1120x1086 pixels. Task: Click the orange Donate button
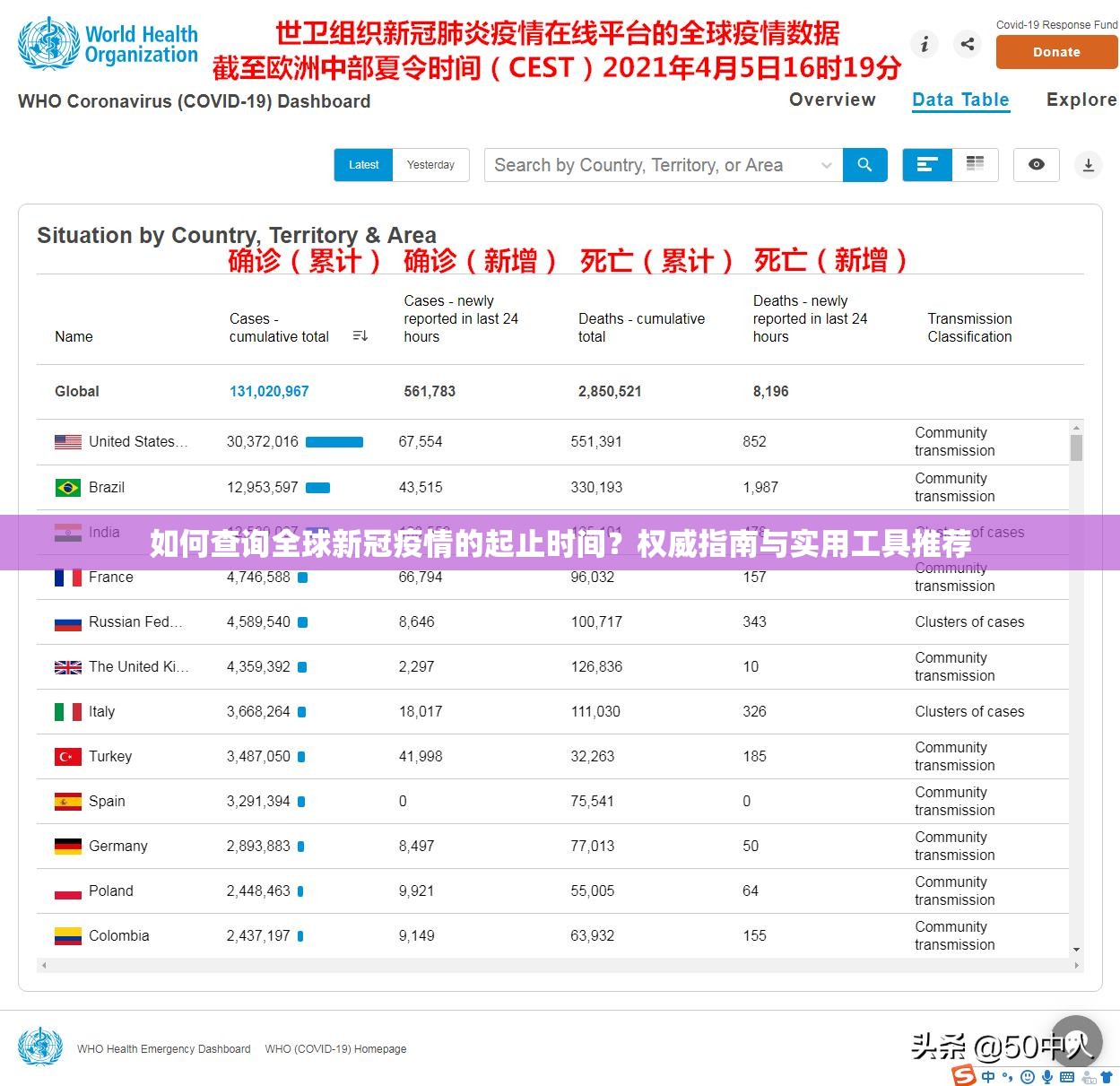(1056, 52)
